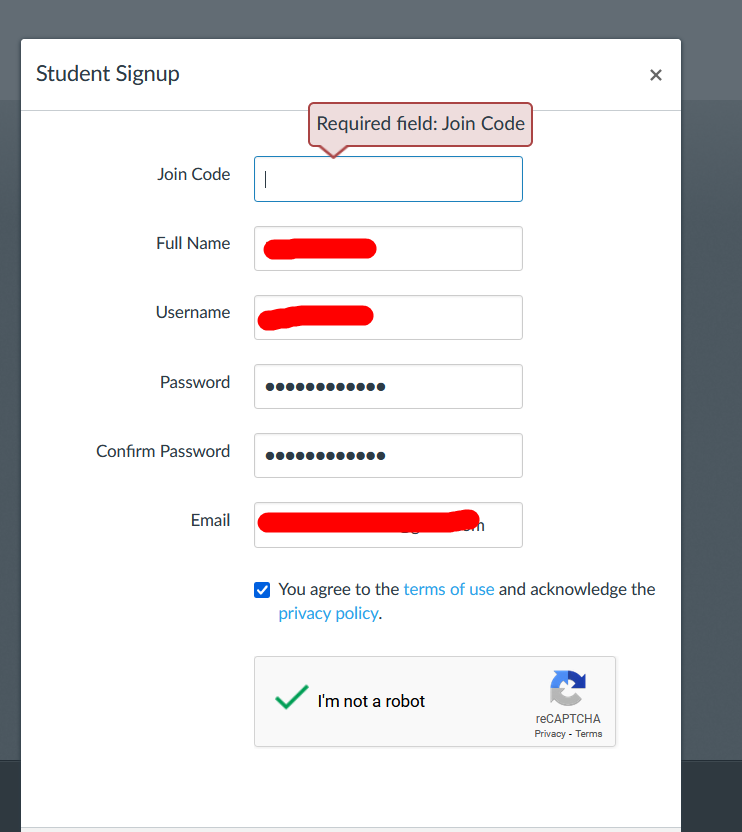Open the "terms of use" link
Screen dimensions: 742x832
[449, 589]
